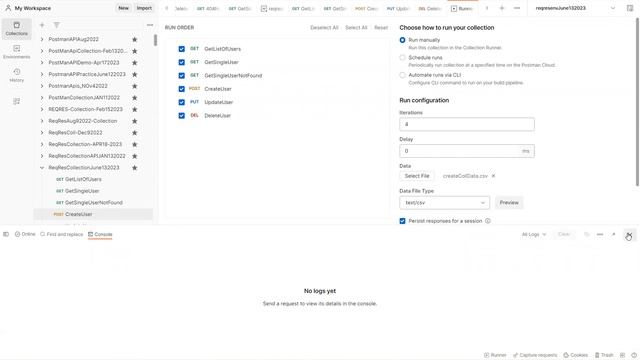Select Automate runs via CLI option

402,75
